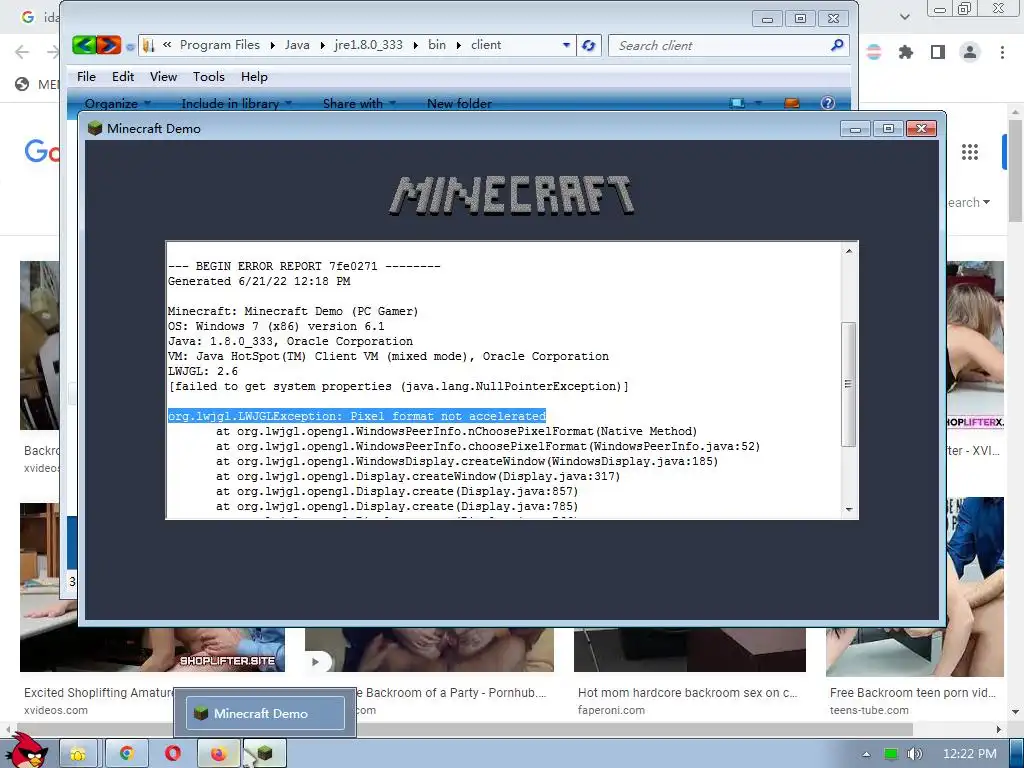Viewport: 1024px width, 768px height.
Task: Click the VM: Java HotSpot Client VM line
Action: (x=388, y=357)
